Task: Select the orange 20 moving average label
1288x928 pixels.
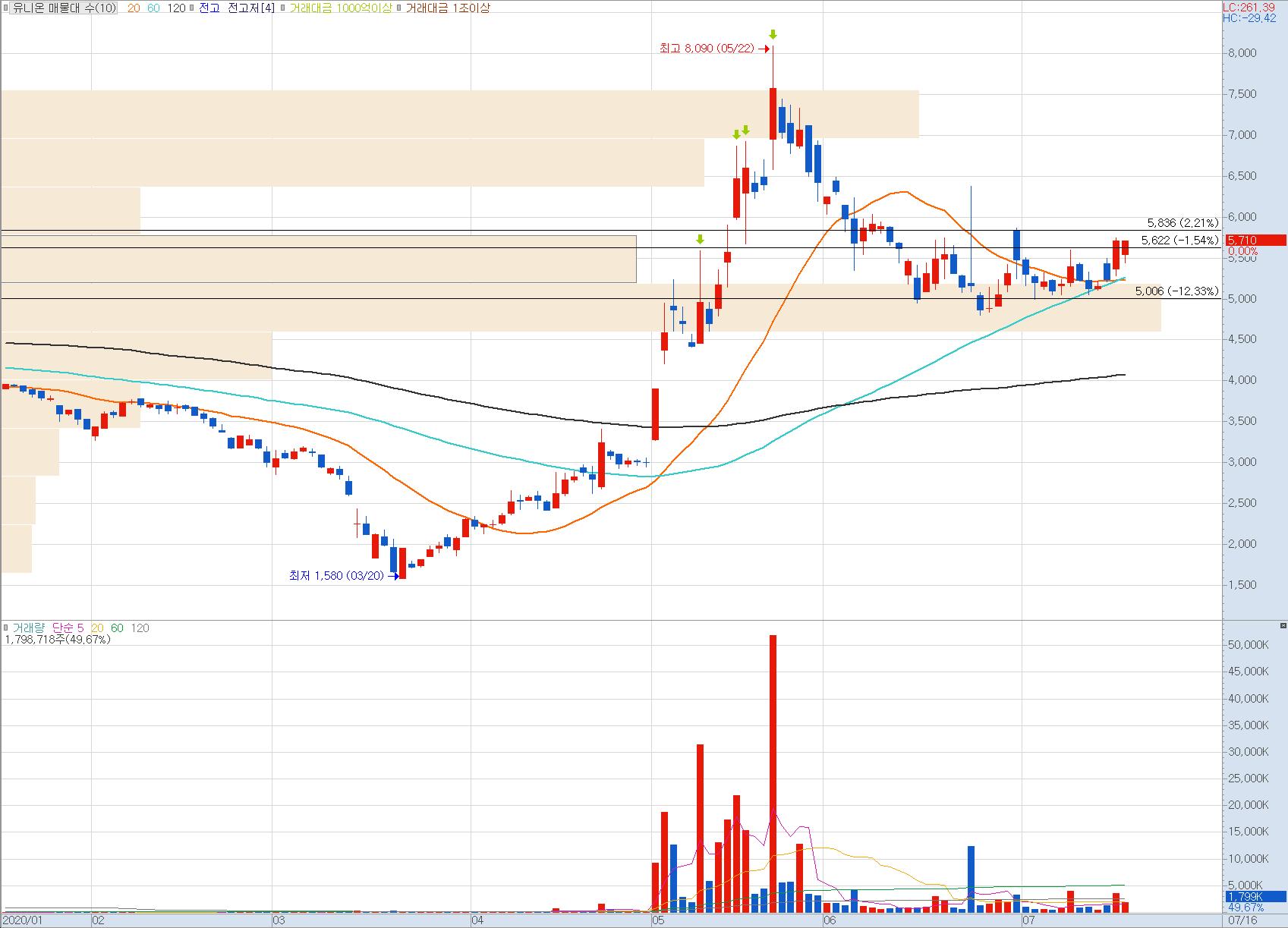Action: click(x=134, y=8)
